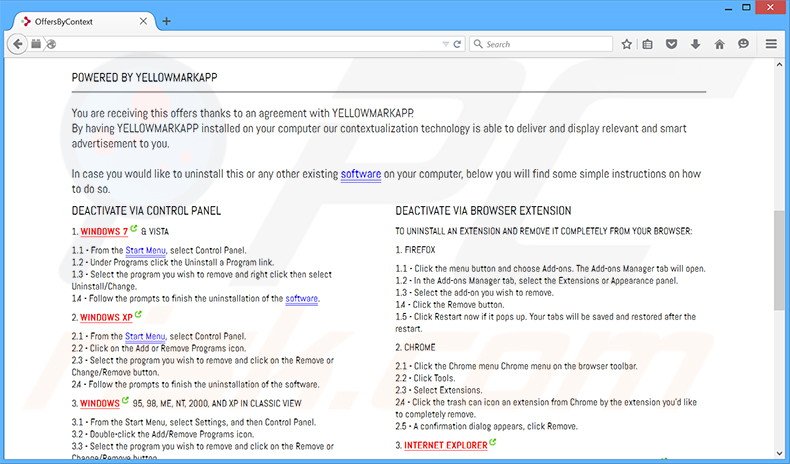
Task: Click the '2.2 - Click Tools.' line
Action: point(425,378)
